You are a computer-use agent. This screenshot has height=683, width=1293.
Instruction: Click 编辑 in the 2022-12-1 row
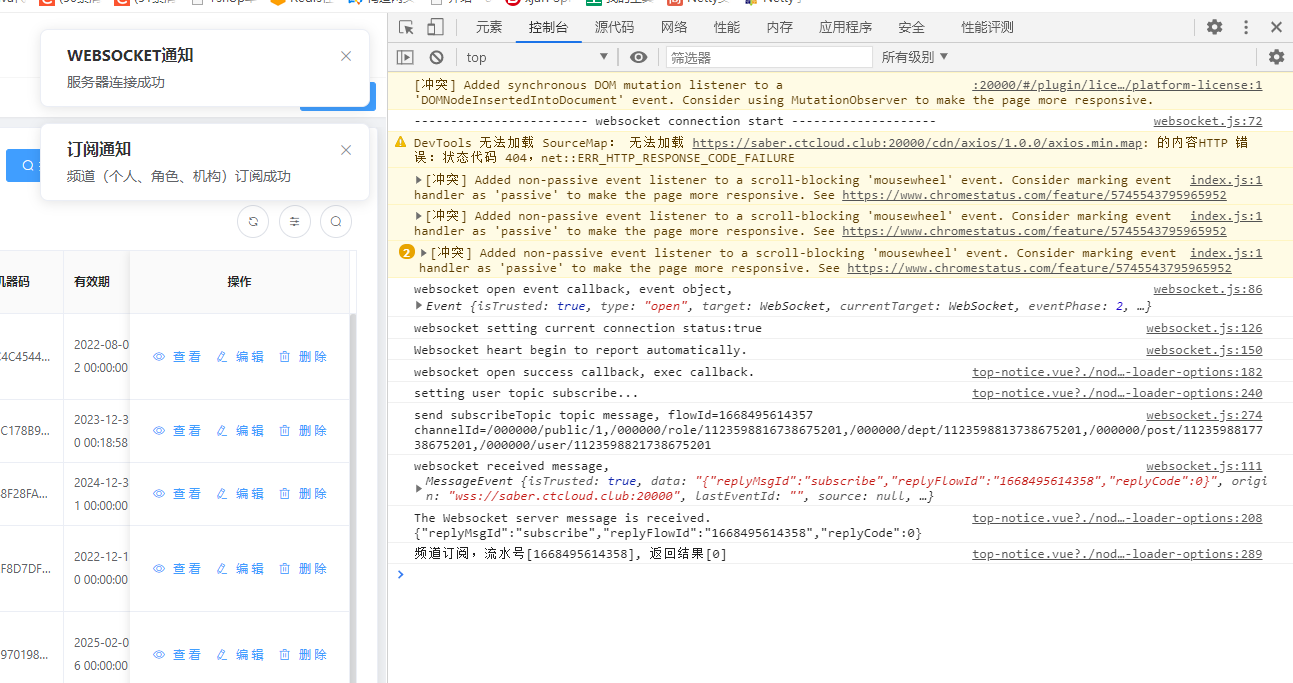pyautogui.click(x=240, y=569)
